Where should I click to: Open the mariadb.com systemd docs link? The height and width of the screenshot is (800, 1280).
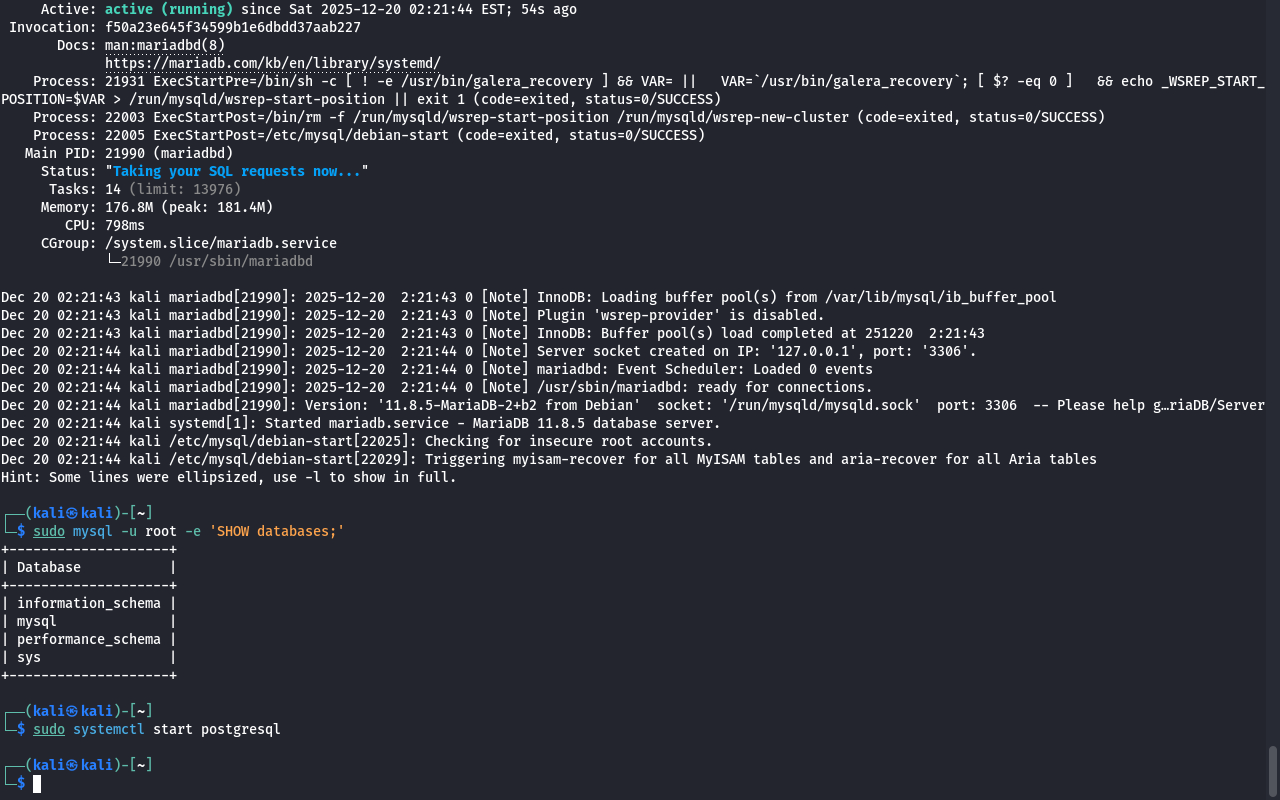tap(272, 63)
